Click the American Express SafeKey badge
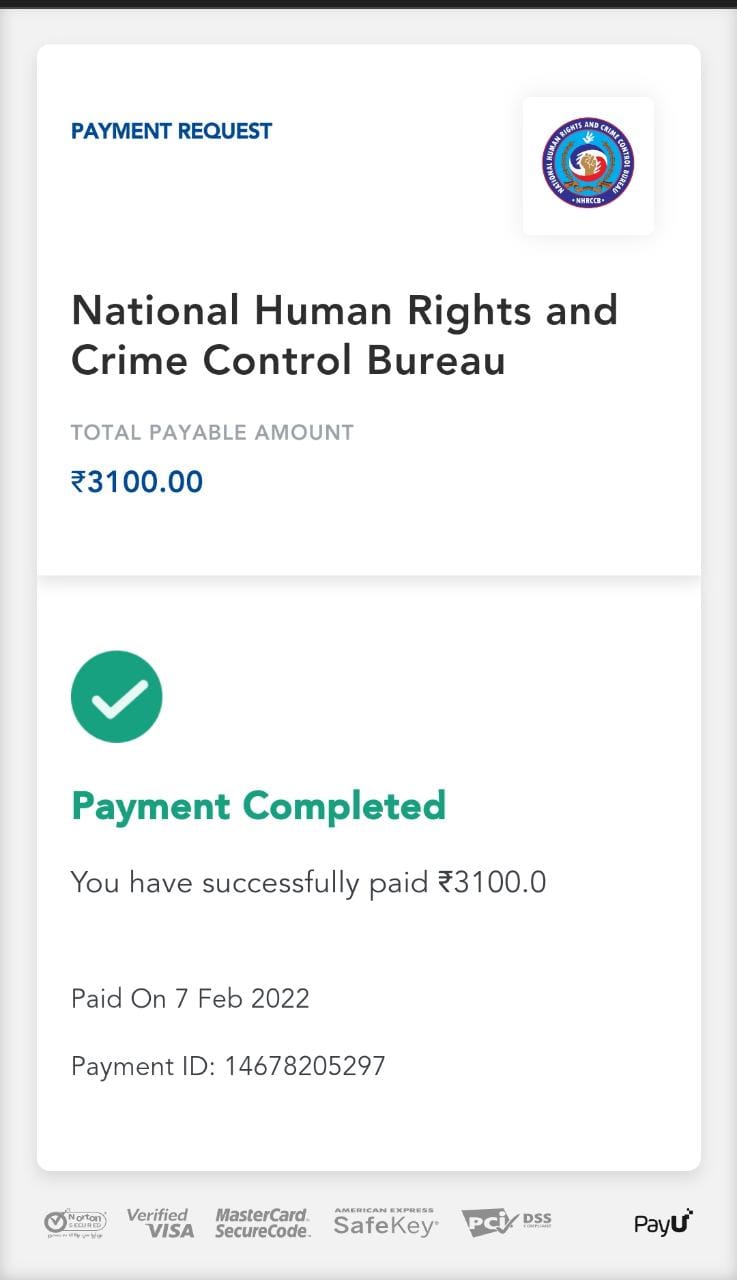The width and height of the screenshot is (737, 1280). pos(385,1221)
